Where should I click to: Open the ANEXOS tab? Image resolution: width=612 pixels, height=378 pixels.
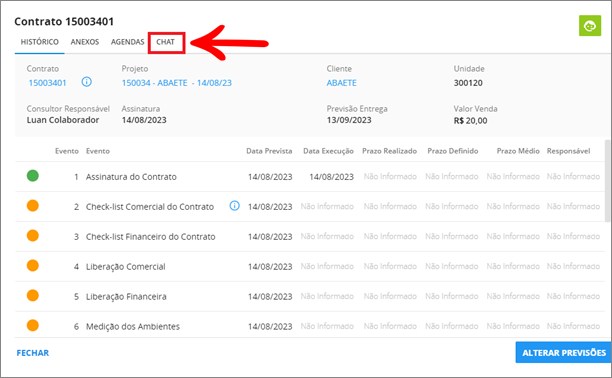click(85, 42)
